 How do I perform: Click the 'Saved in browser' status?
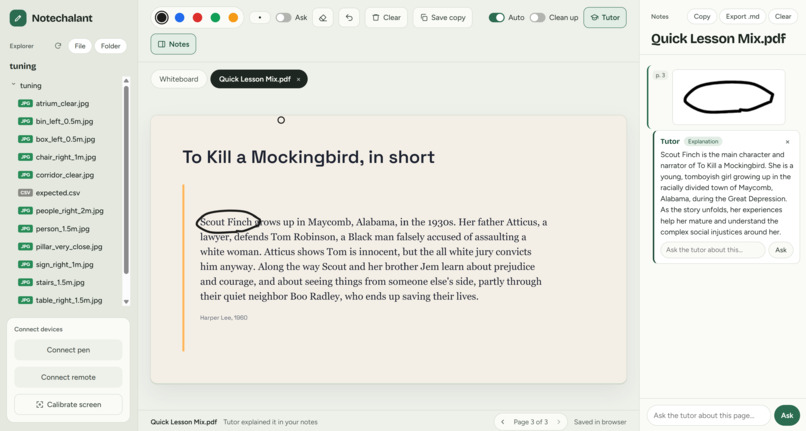[x=600, y=422]
